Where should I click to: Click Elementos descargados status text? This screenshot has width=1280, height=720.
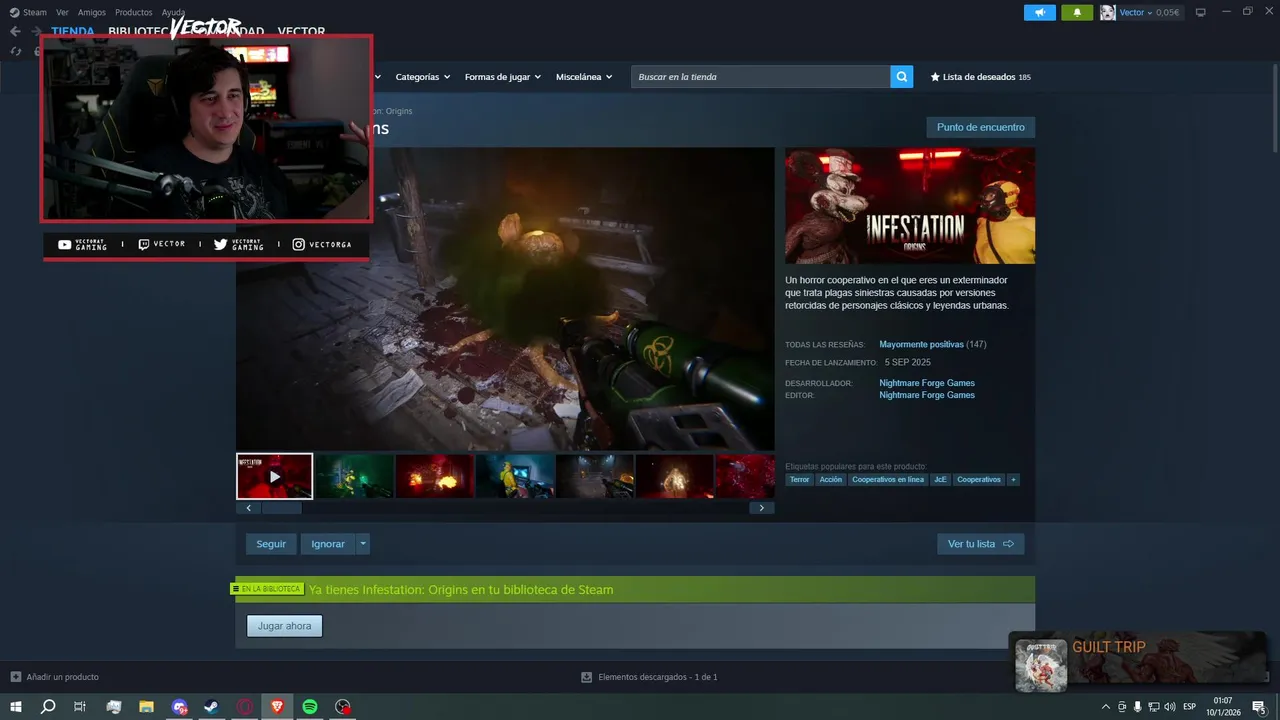coord(657,677)
